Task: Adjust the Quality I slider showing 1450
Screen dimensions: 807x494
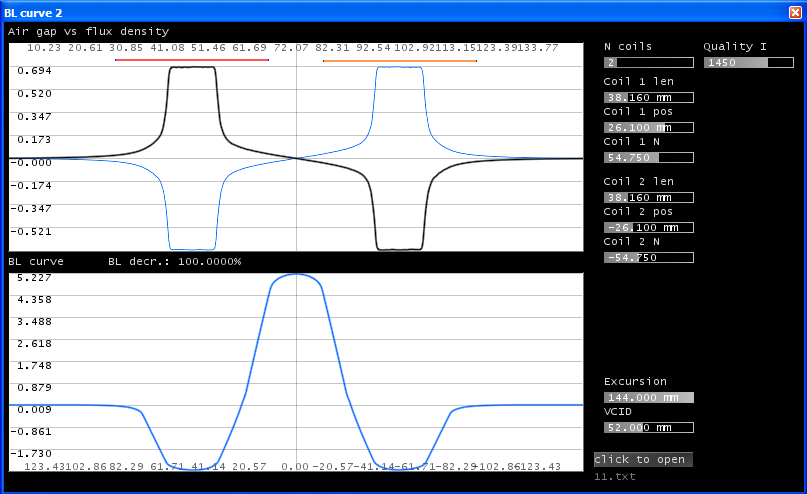Action: (x=748, y=63)
